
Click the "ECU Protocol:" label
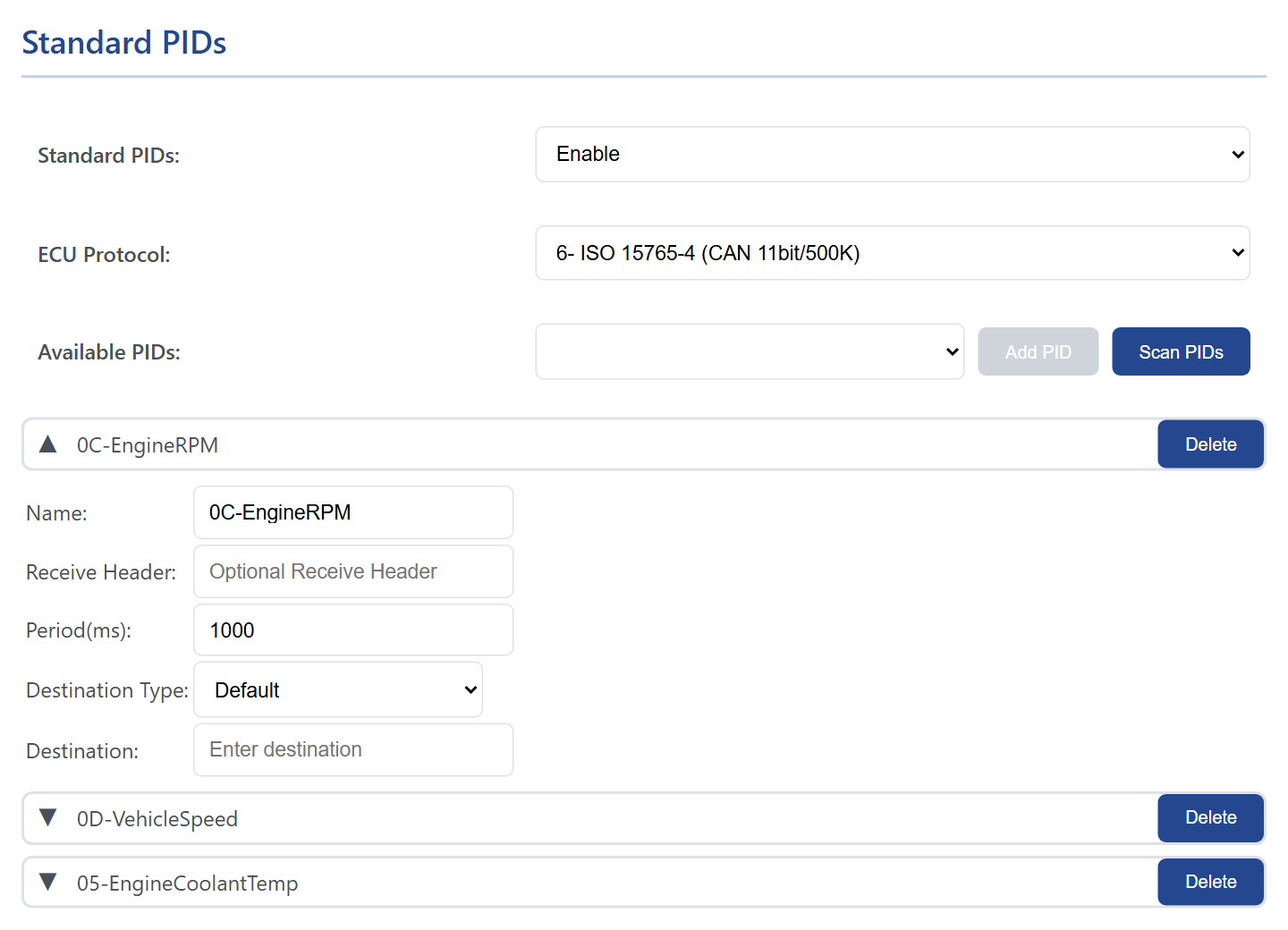click(x=104, y=255)
